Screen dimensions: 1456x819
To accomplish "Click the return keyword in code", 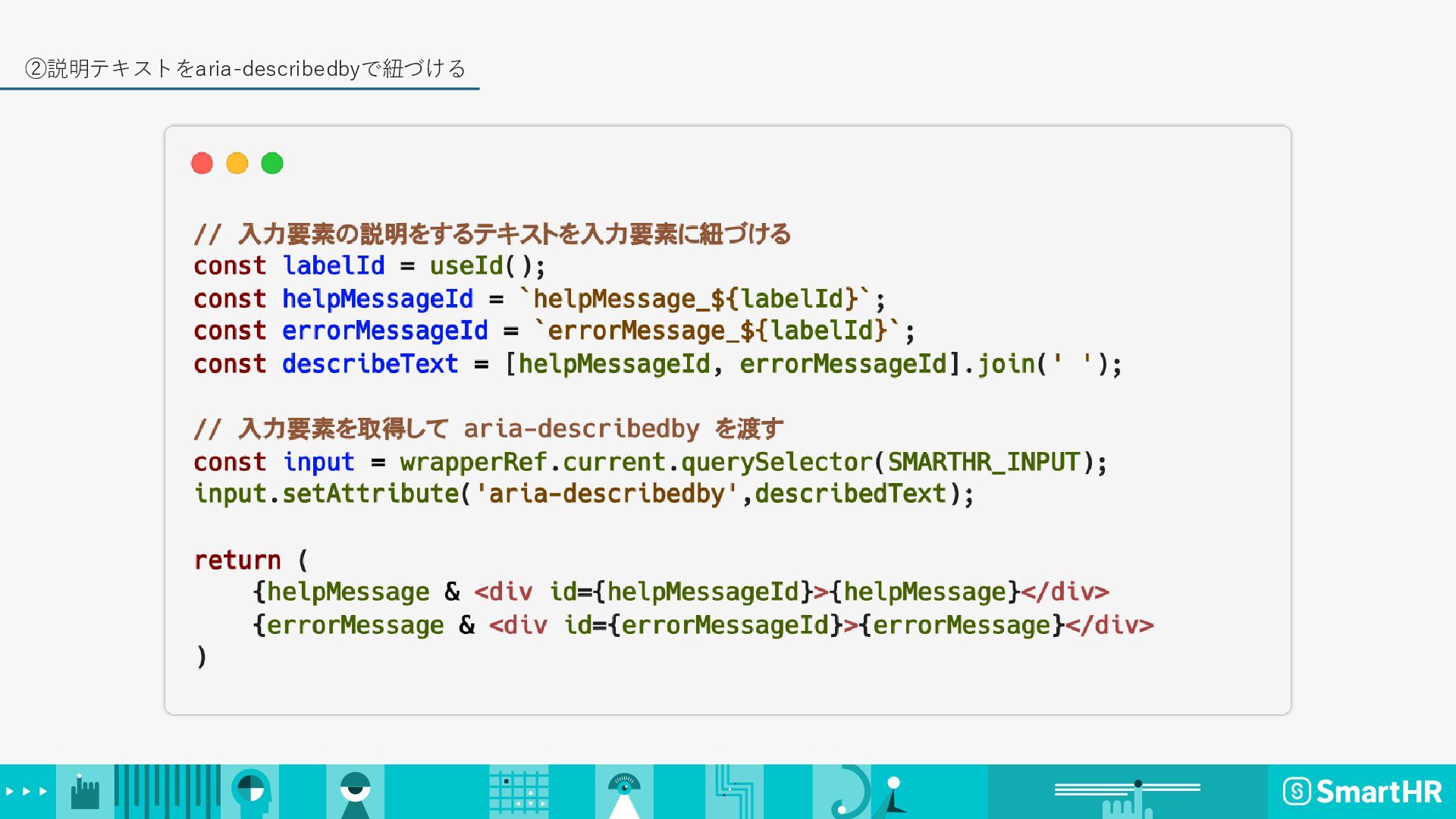I will click(237, 560).
